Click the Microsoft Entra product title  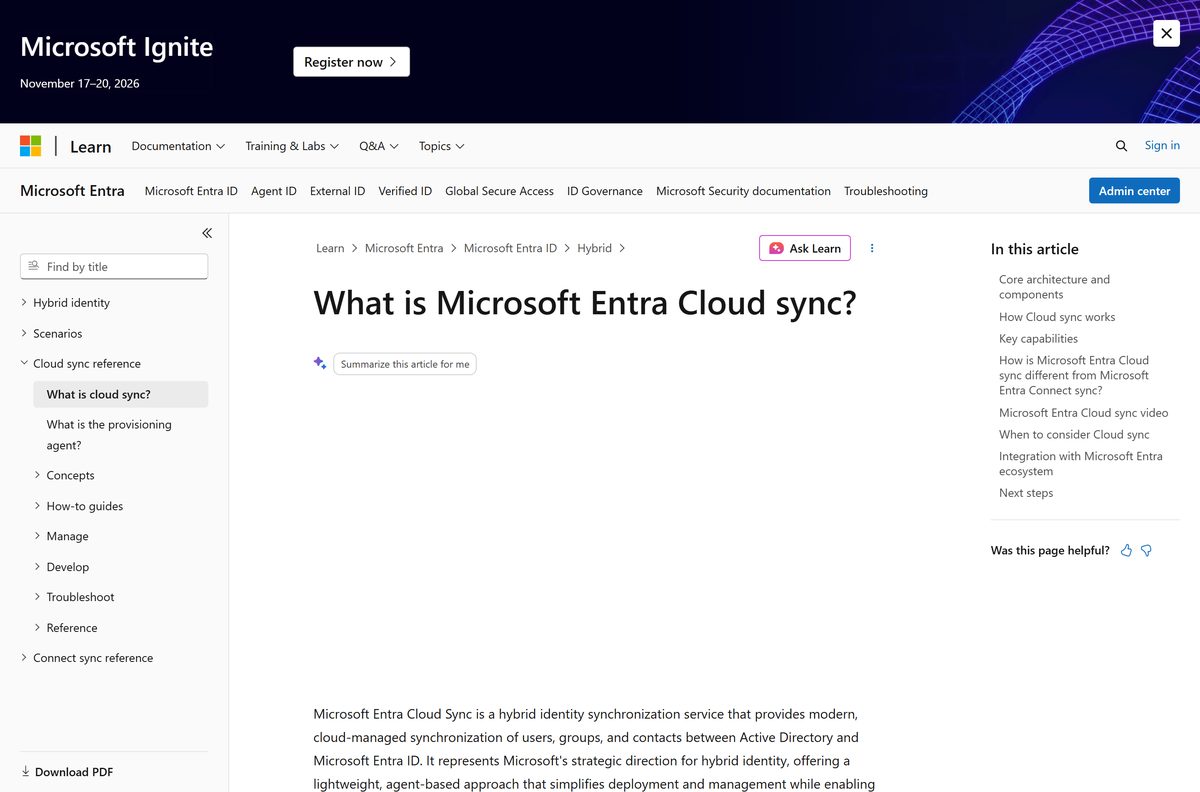pos(72,191)
